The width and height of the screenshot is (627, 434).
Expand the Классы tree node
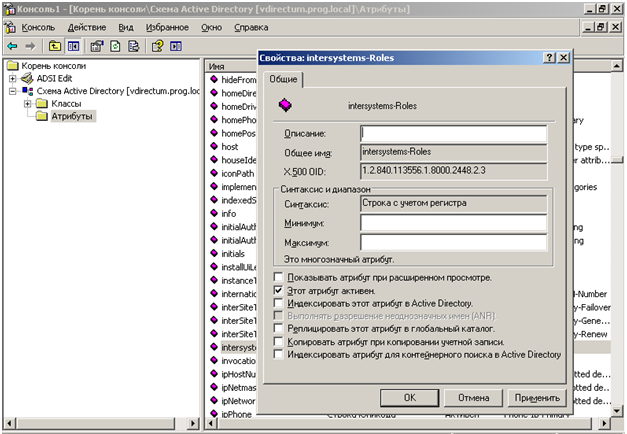click(28, 104)
